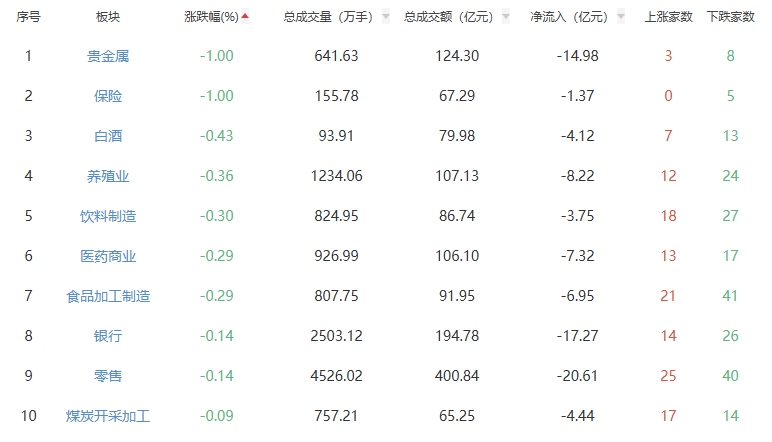Click the 板块 column header
The width and height of the screenshot is (772, 442).
[x=108, y=17]
